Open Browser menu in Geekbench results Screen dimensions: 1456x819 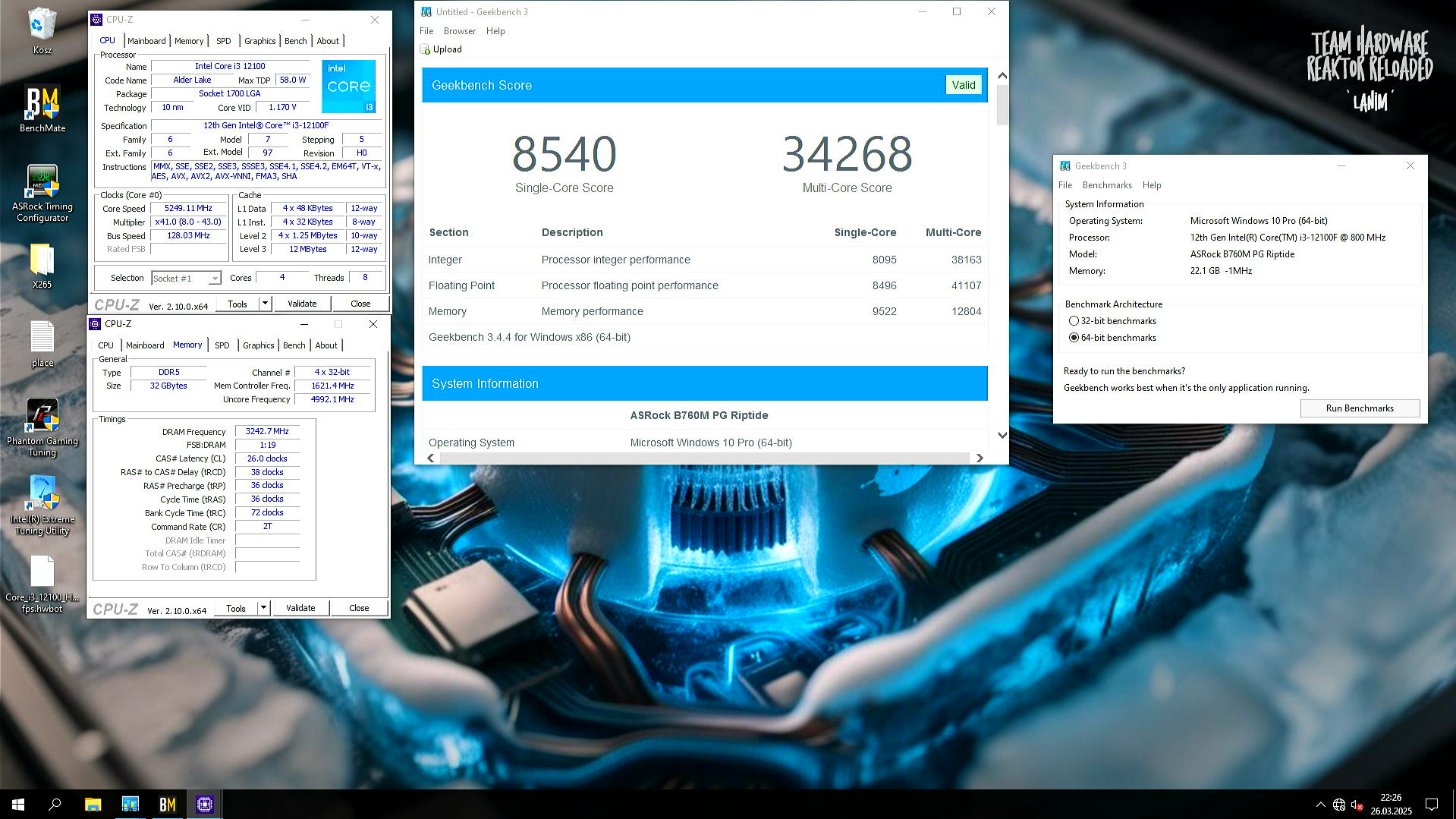tap(460, 31)
